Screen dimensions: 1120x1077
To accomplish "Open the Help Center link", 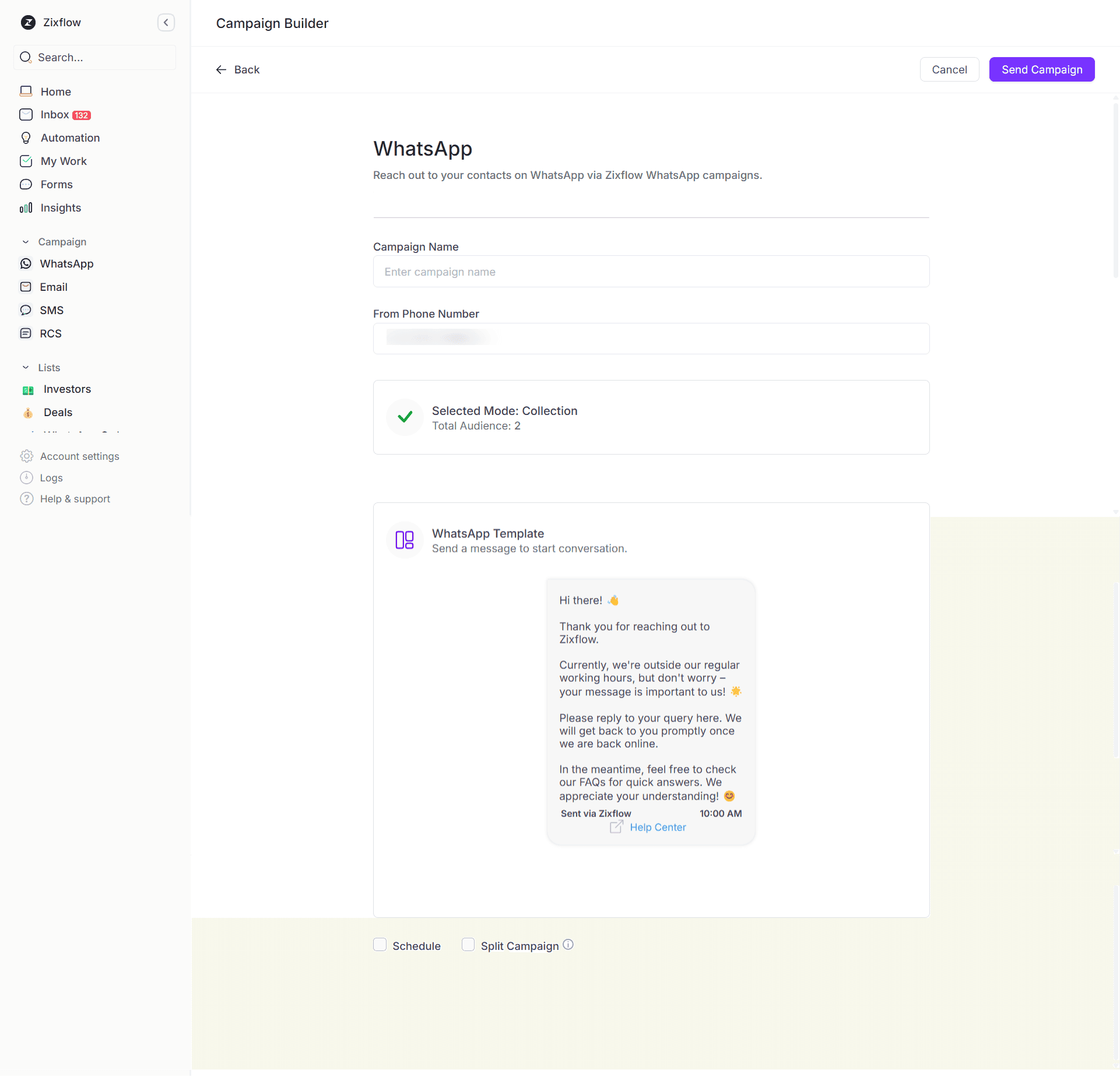I will coord(658,827).
